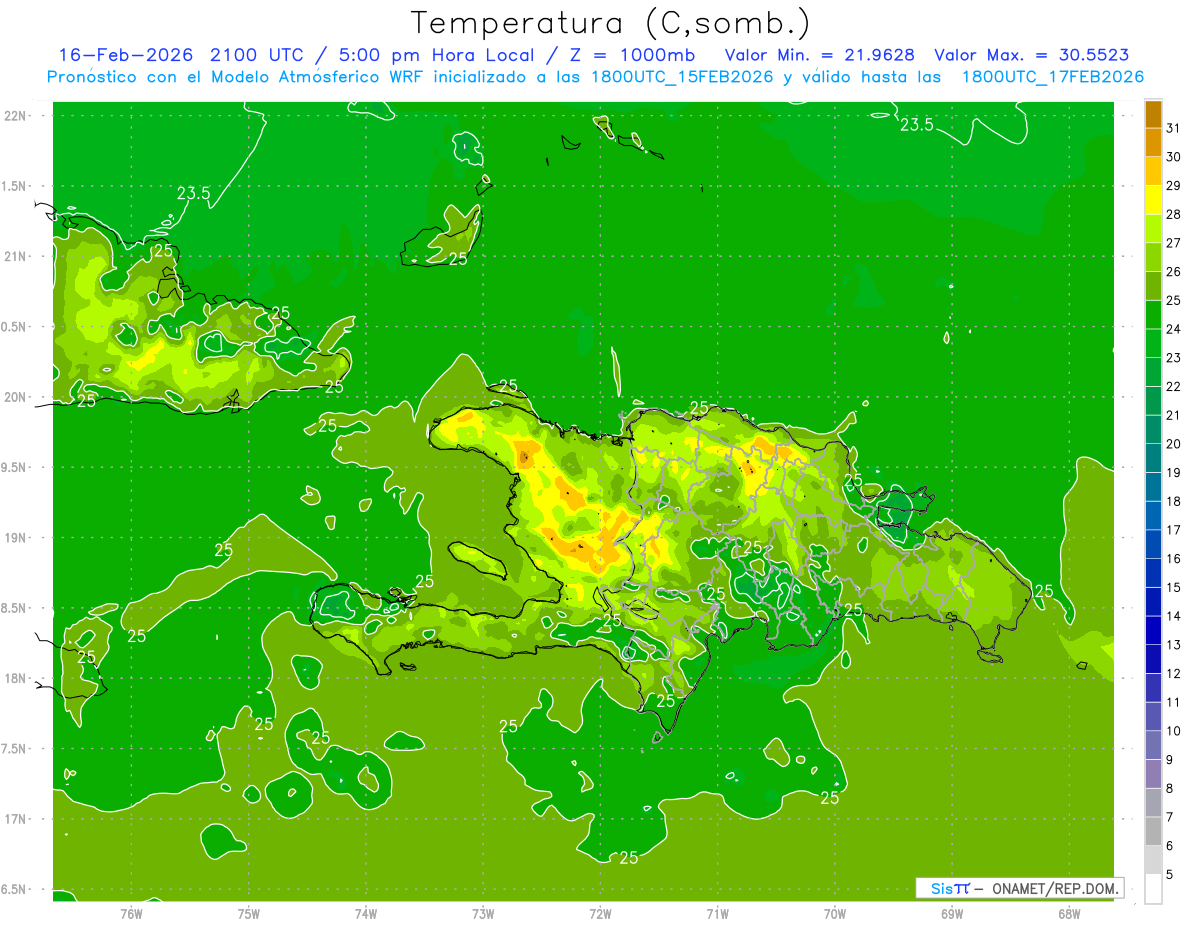The image size is (1200, 927).
Task: Select the gray swatch between legend 7 and 8
Action: coord(1153,802)
